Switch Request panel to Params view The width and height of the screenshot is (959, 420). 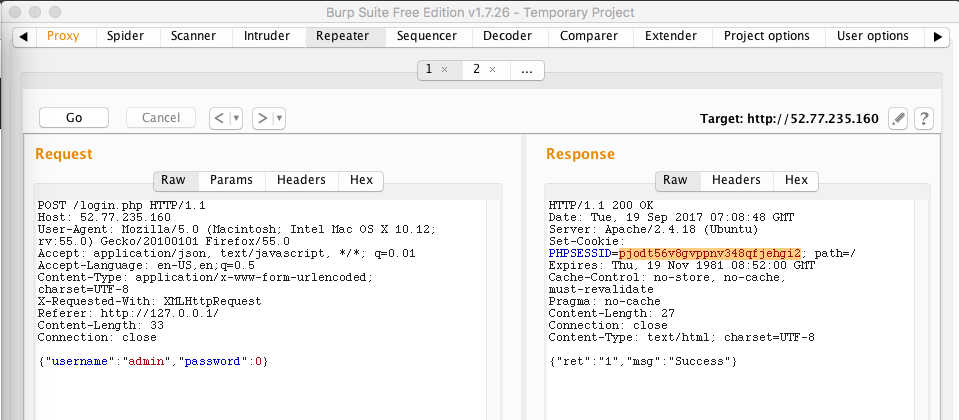pyautogui.click(x=231, y=180)
